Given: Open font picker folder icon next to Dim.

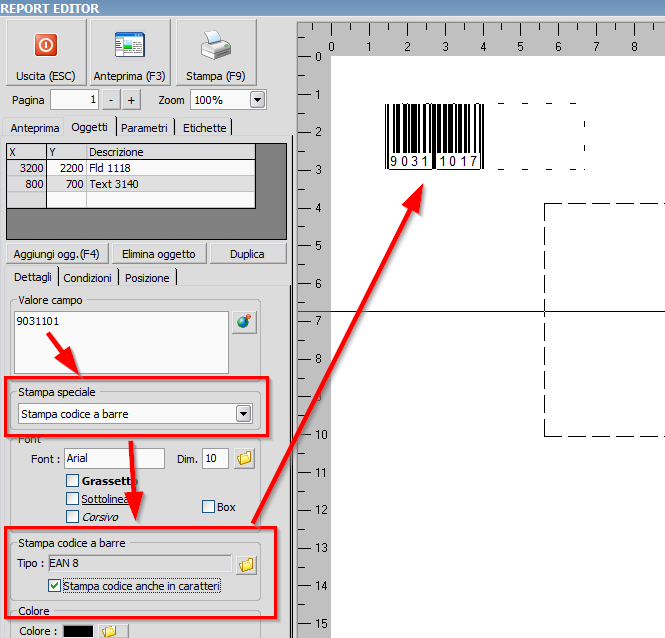Looking at the screenshot, I should [244, 458].
